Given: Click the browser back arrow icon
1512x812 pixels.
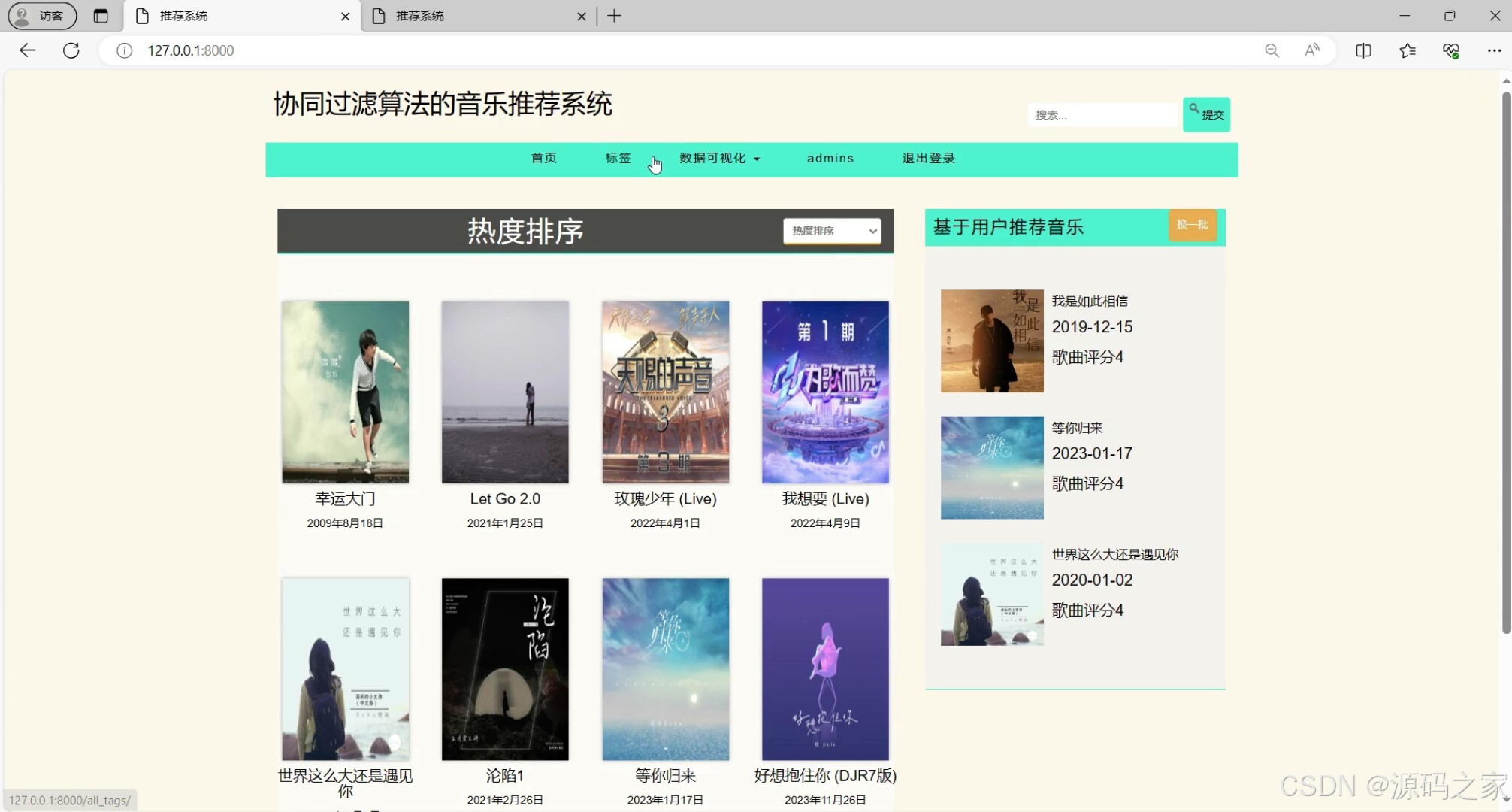Looking at the screenshot, I should click(x=27, y=50).
